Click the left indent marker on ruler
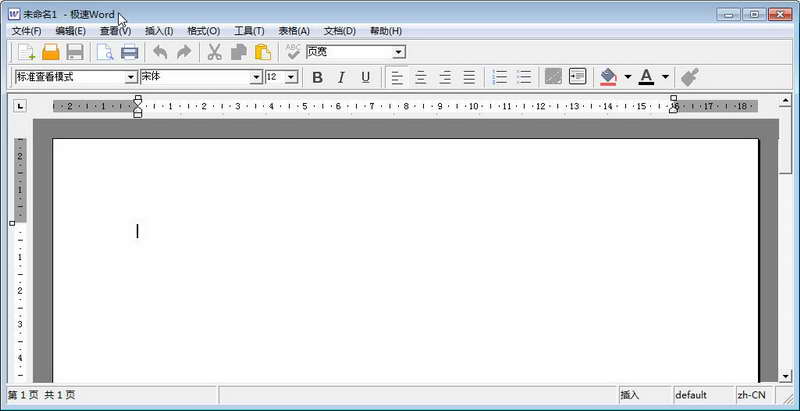This screenshot has height=411, width=800. pyautogui.click(x=137, y=106)
